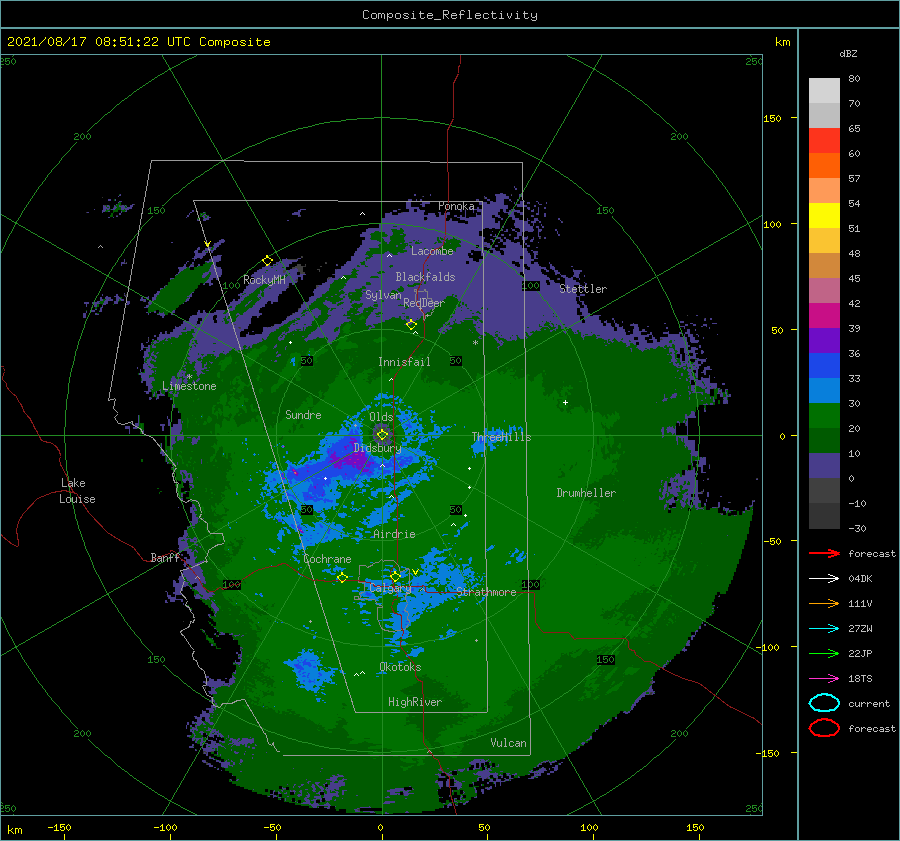Screen dimensions: 900x841
Task: Click the Calgary city label
Action: click(x=390, y=588)
